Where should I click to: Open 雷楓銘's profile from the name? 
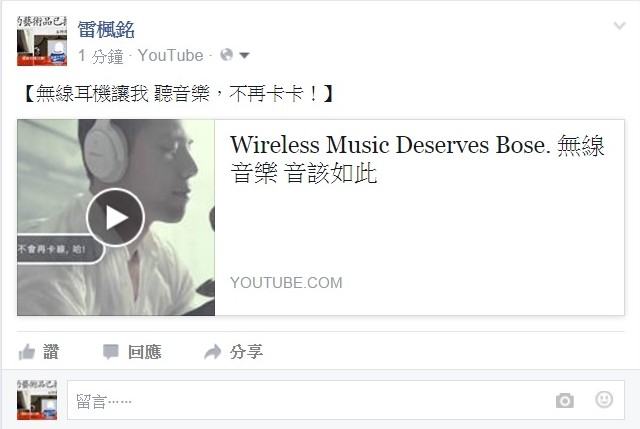(106, 30)
